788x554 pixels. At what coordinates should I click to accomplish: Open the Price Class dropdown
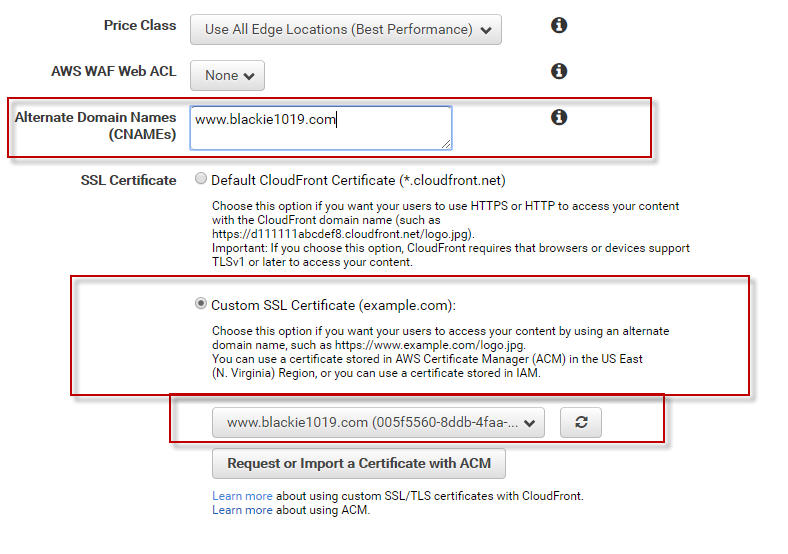pyautogui.click(x=346, y=30)
